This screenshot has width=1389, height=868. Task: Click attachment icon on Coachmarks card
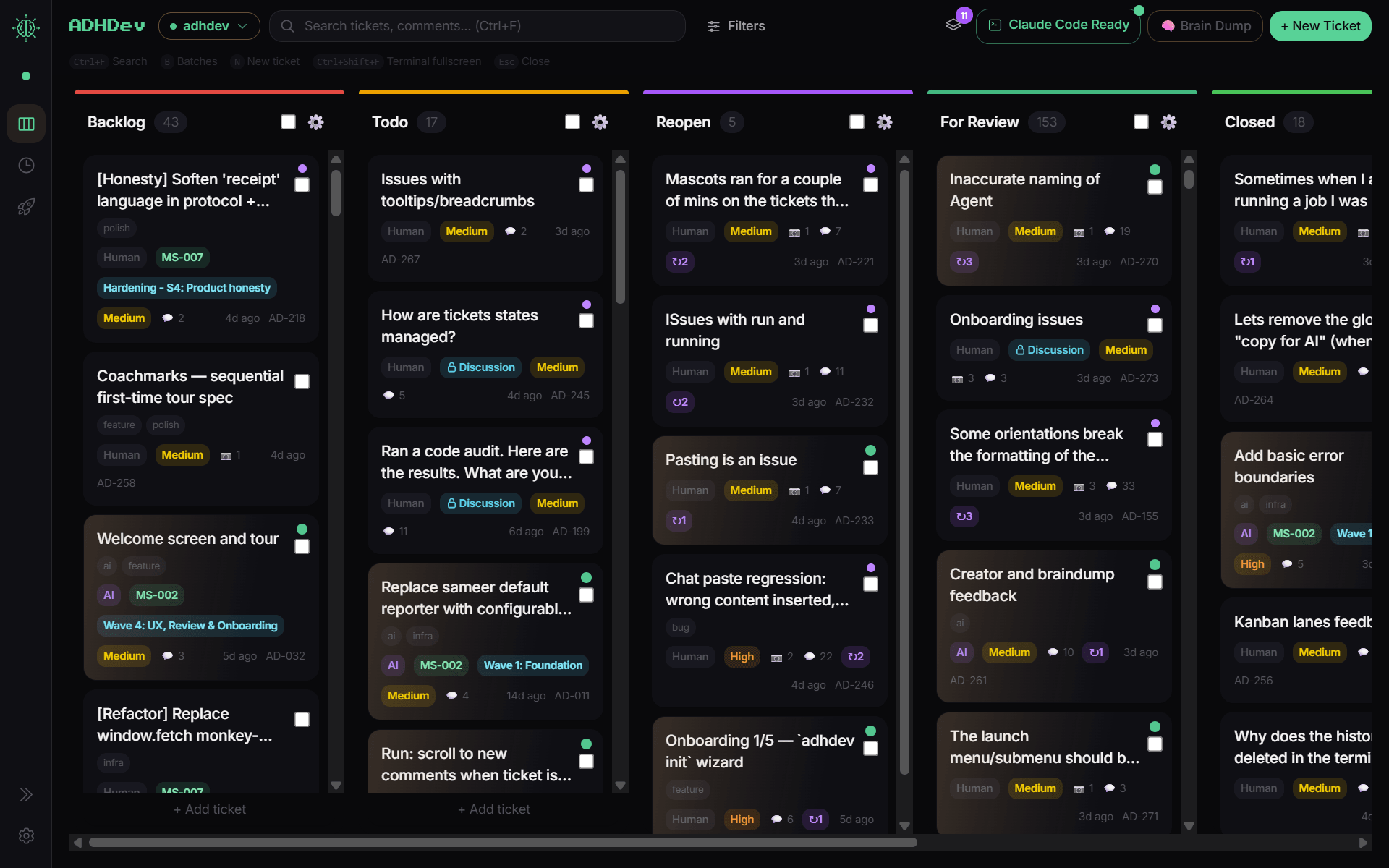226,456
